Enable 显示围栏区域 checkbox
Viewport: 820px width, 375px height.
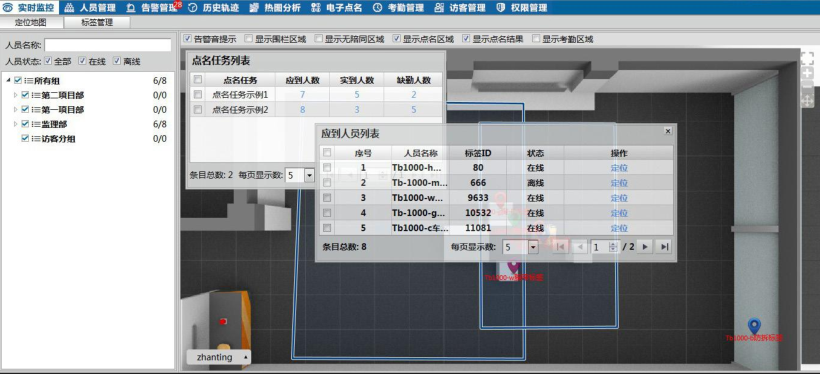249,39
